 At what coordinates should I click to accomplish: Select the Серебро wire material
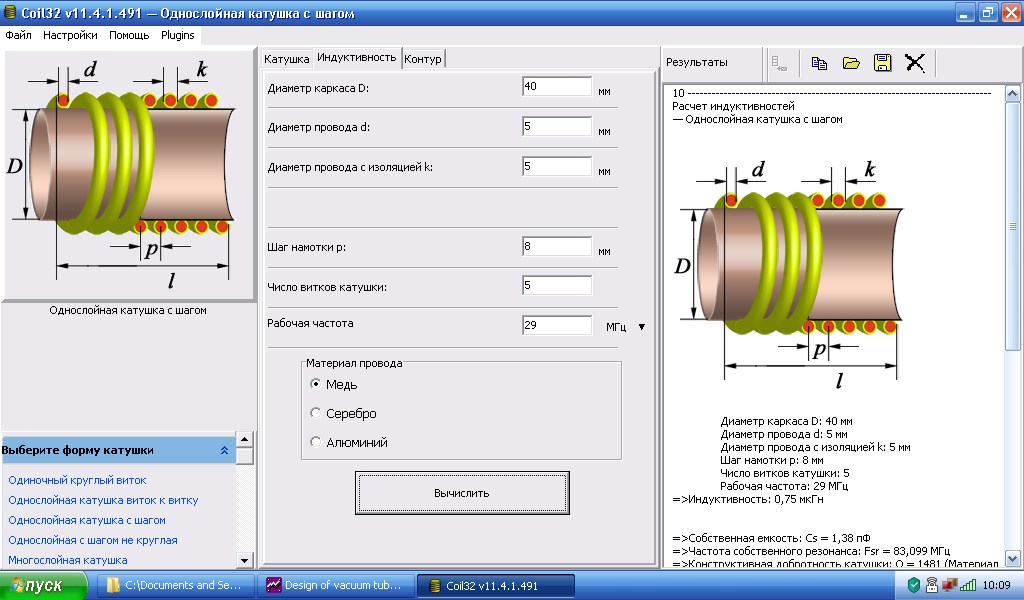pyautogui.click(x=316, y=413)
